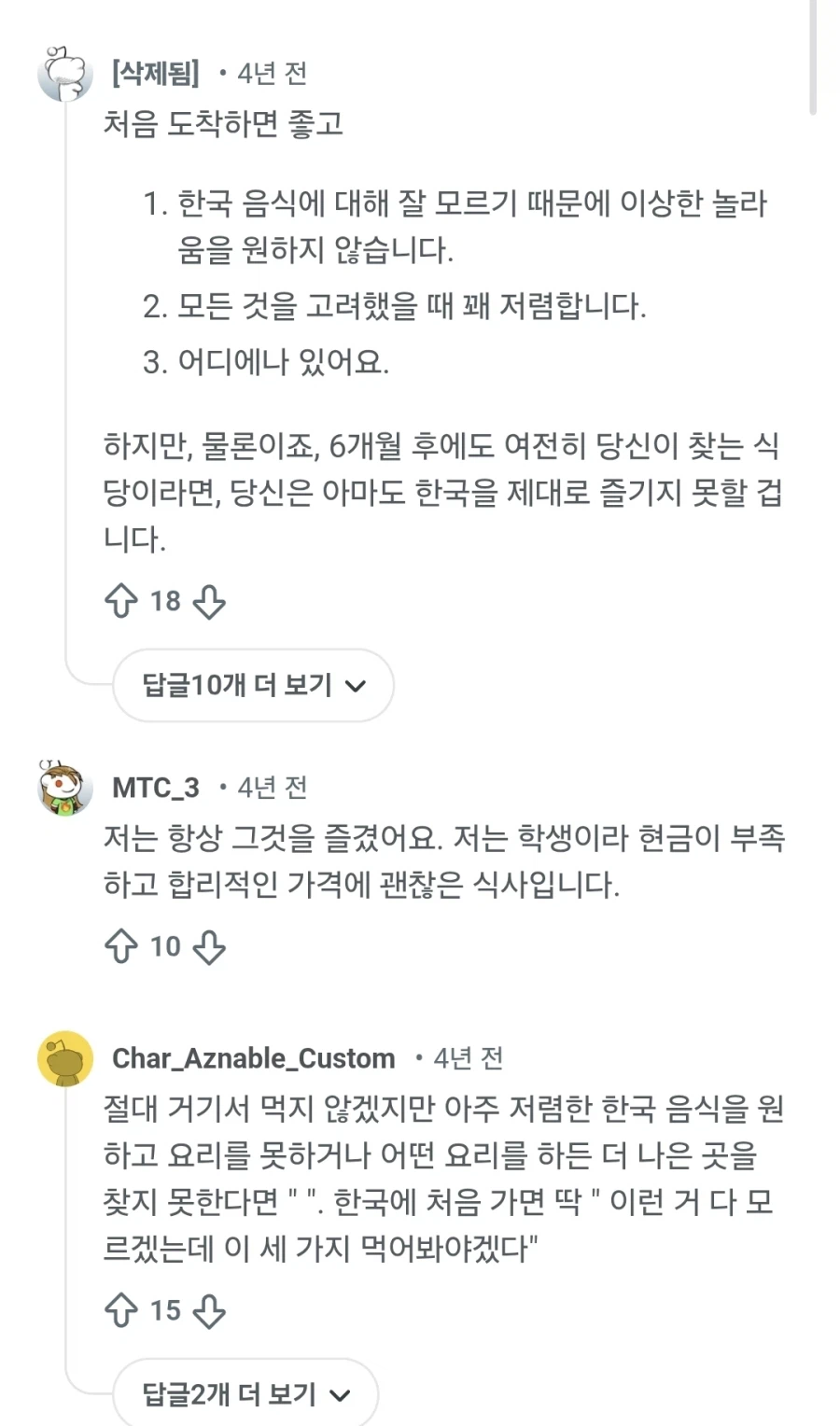Expand the 10 hidden replies under the first comment
840x1426 pixels.
(x=252, y=685)
